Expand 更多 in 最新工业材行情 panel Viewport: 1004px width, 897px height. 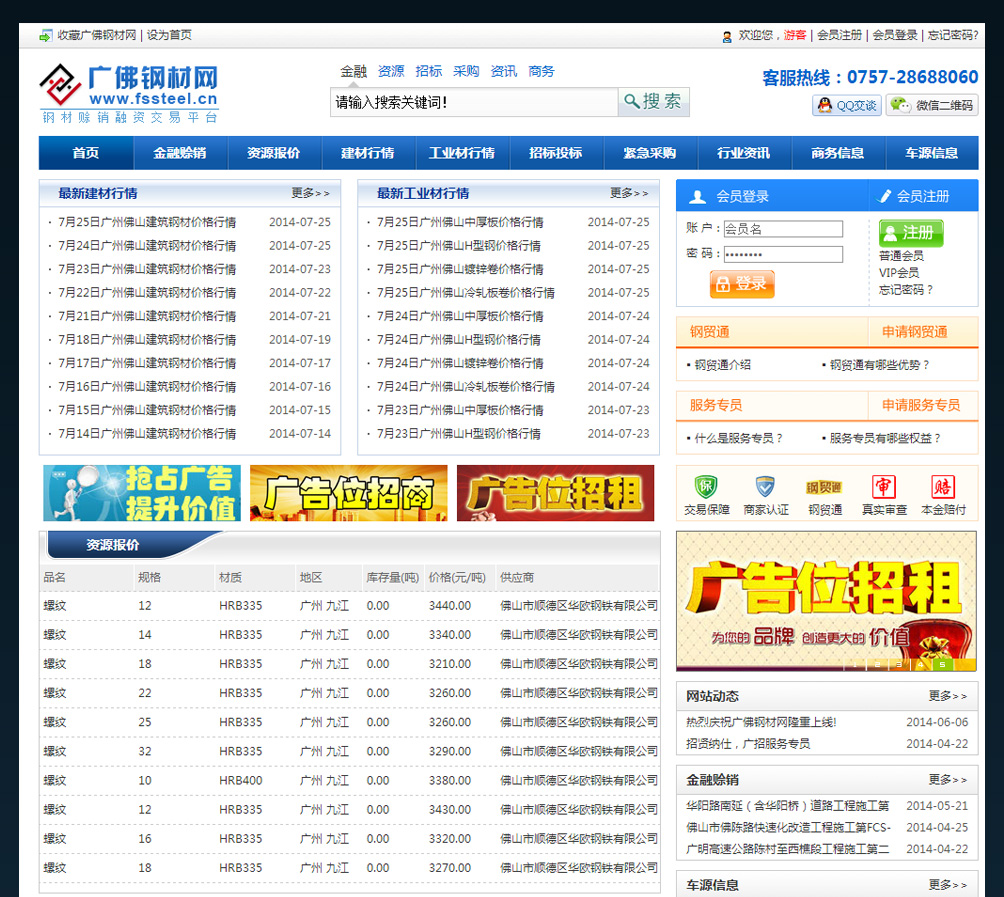tap(629, 193)
